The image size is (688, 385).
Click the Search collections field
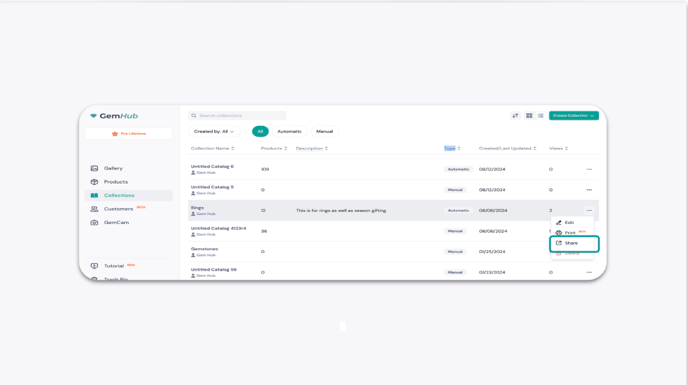237,115
